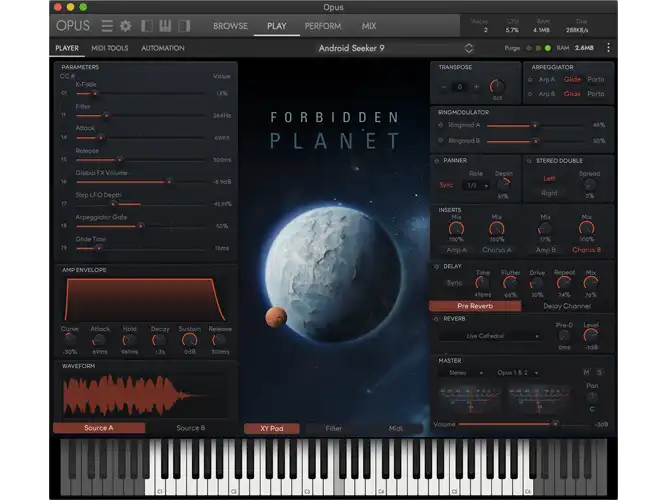The width and height of the screenshot is (667, 500).
Task: Click the Master Pan knob
Action: (592, 397)
